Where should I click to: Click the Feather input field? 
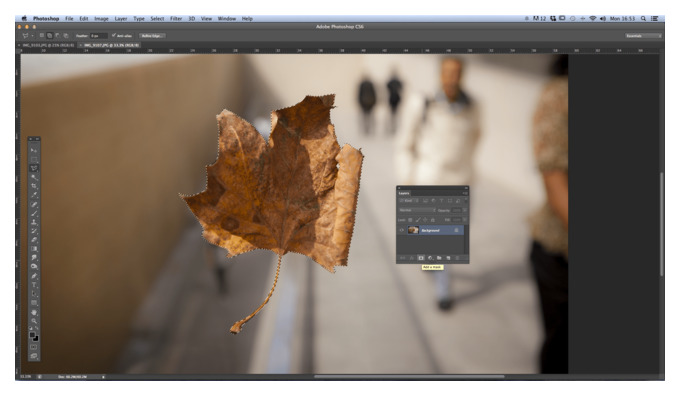pos(98,36)
